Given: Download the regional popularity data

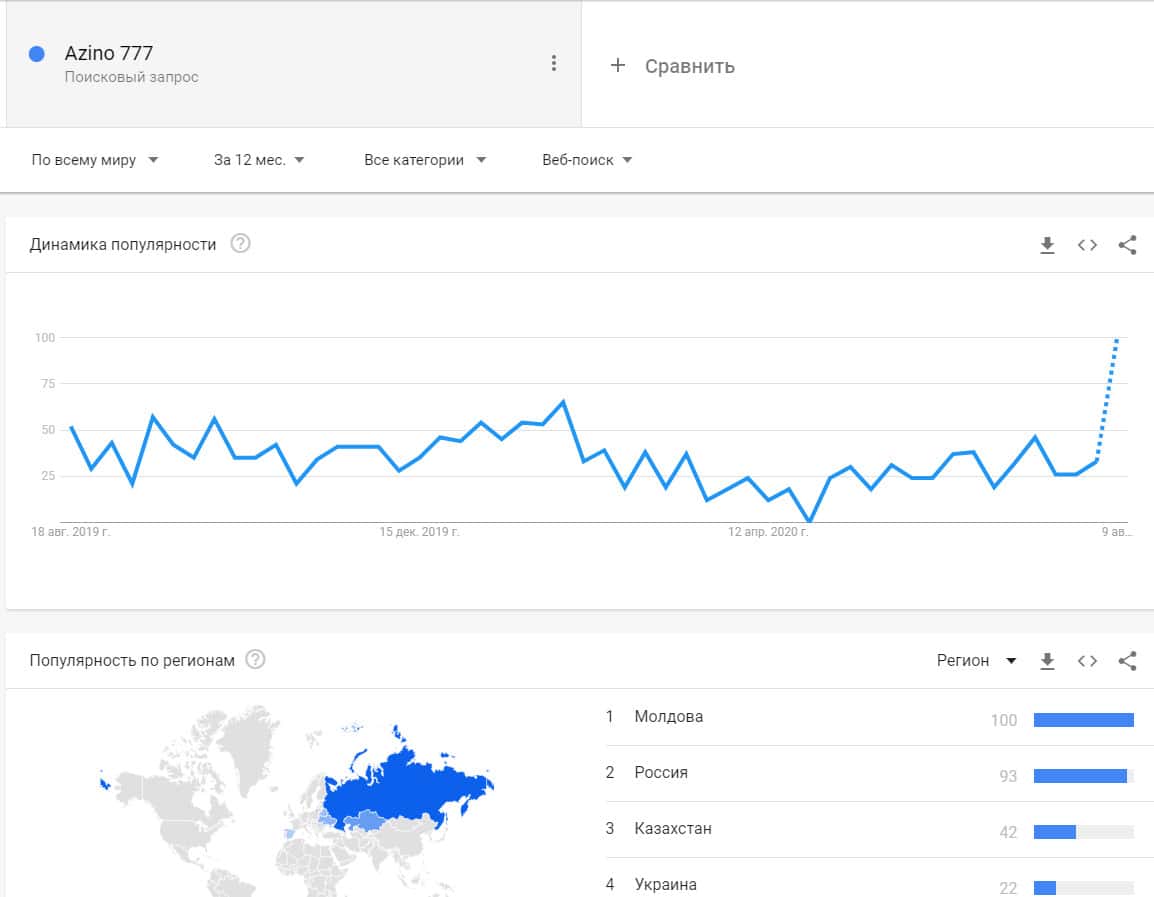Looking at the screenshot, I should click(x=1047, y=661).
